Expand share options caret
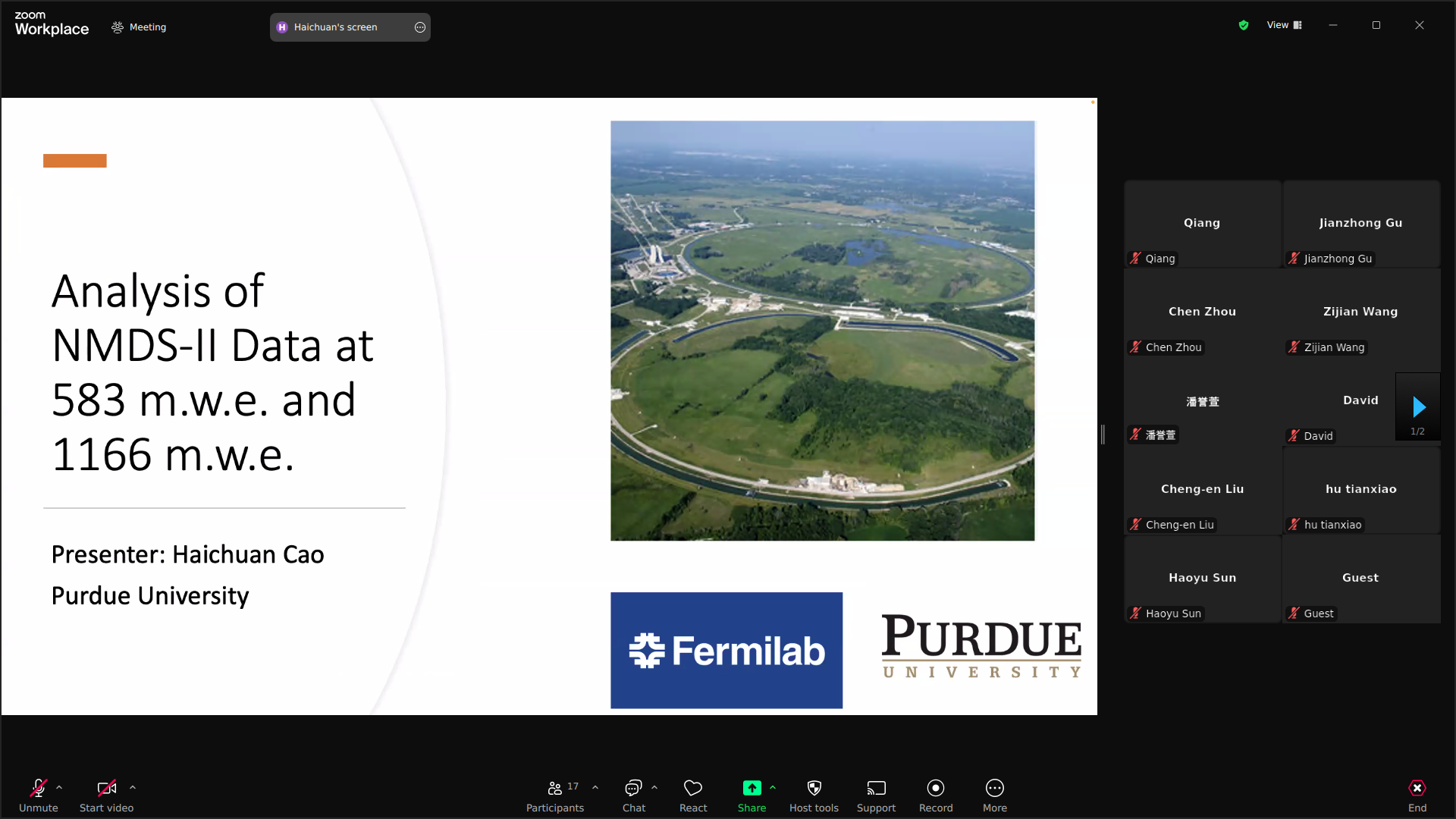The image size is (1456, 819). [x=773, y=788]
